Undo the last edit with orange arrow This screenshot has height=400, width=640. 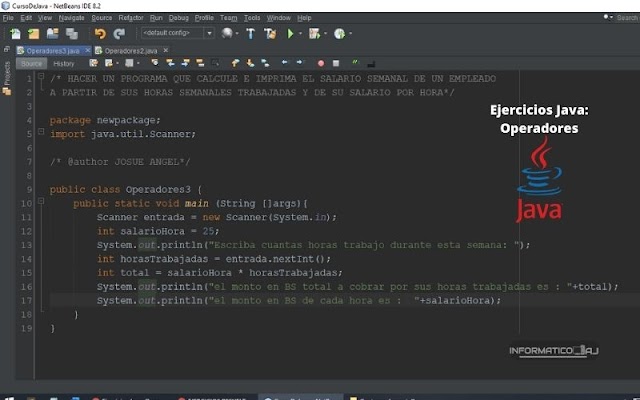coord(100,33)
